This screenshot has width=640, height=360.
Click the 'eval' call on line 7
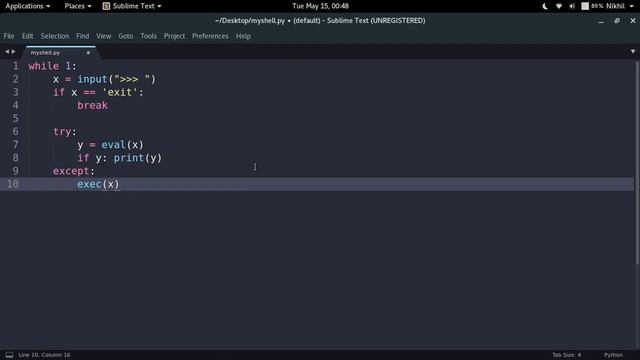click(113, 145)
